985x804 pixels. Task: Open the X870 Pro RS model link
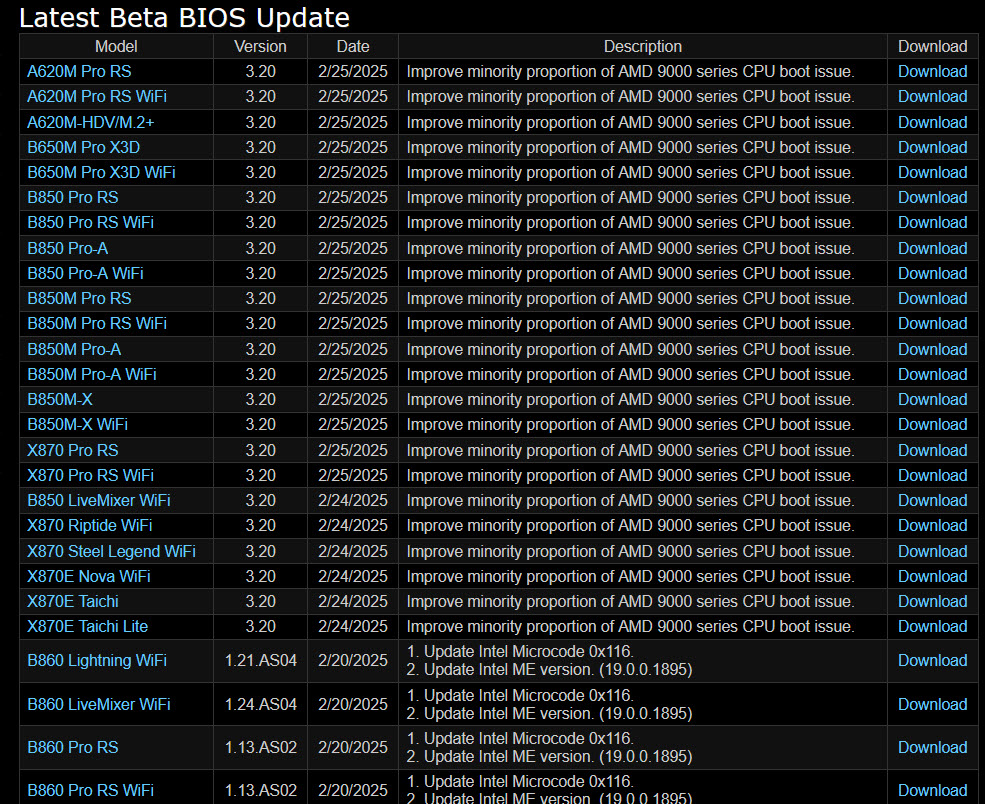click(73, 451)
